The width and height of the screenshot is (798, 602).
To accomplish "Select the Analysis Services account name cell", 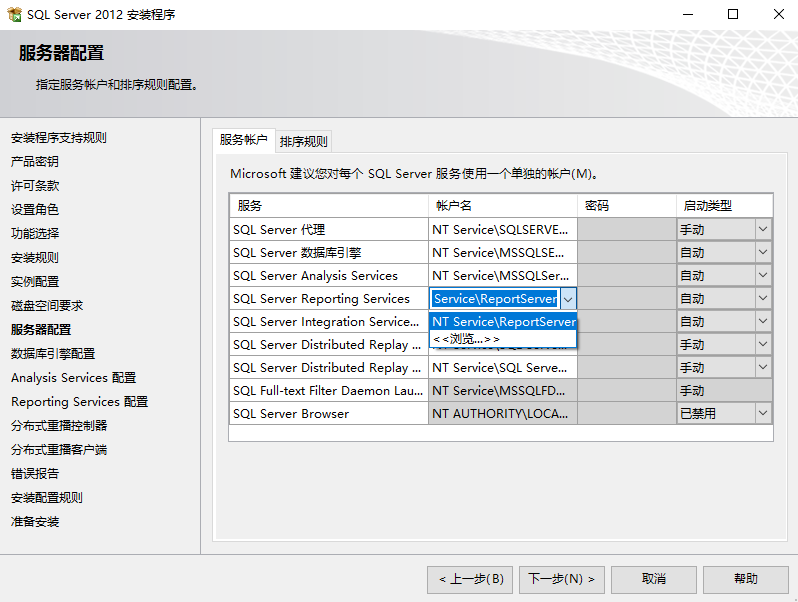I will coord(503,275).
